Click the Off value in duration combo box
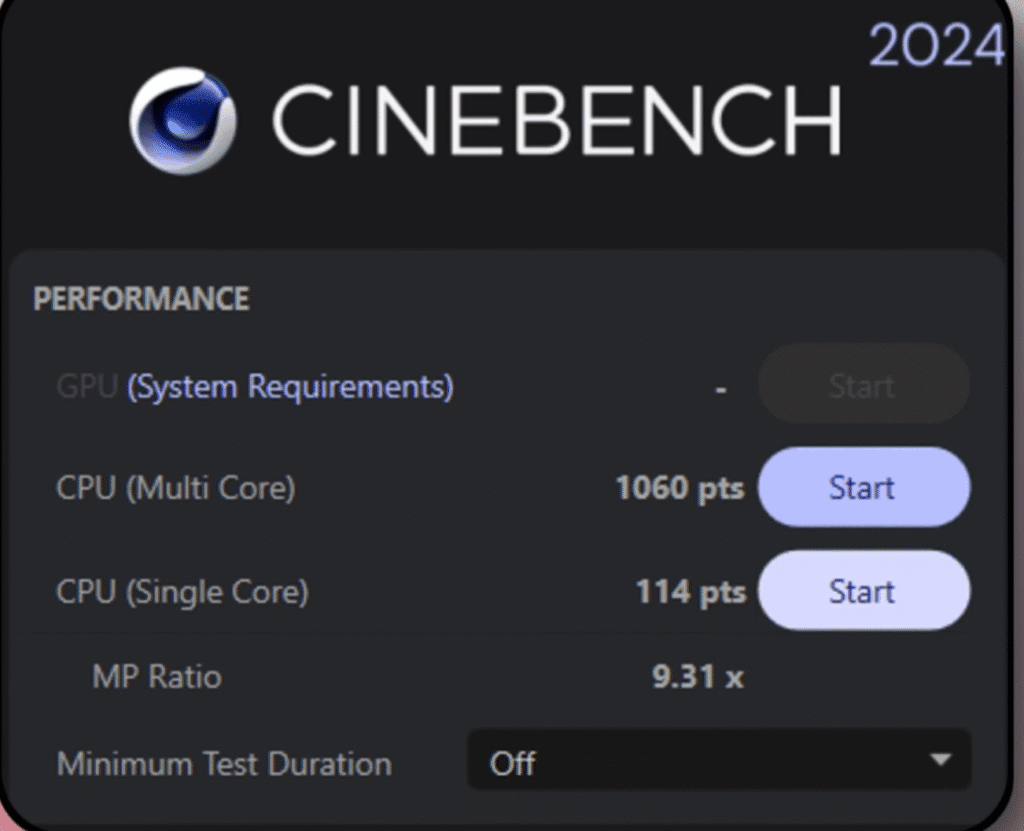1024x831 pixels. (513, 764)
